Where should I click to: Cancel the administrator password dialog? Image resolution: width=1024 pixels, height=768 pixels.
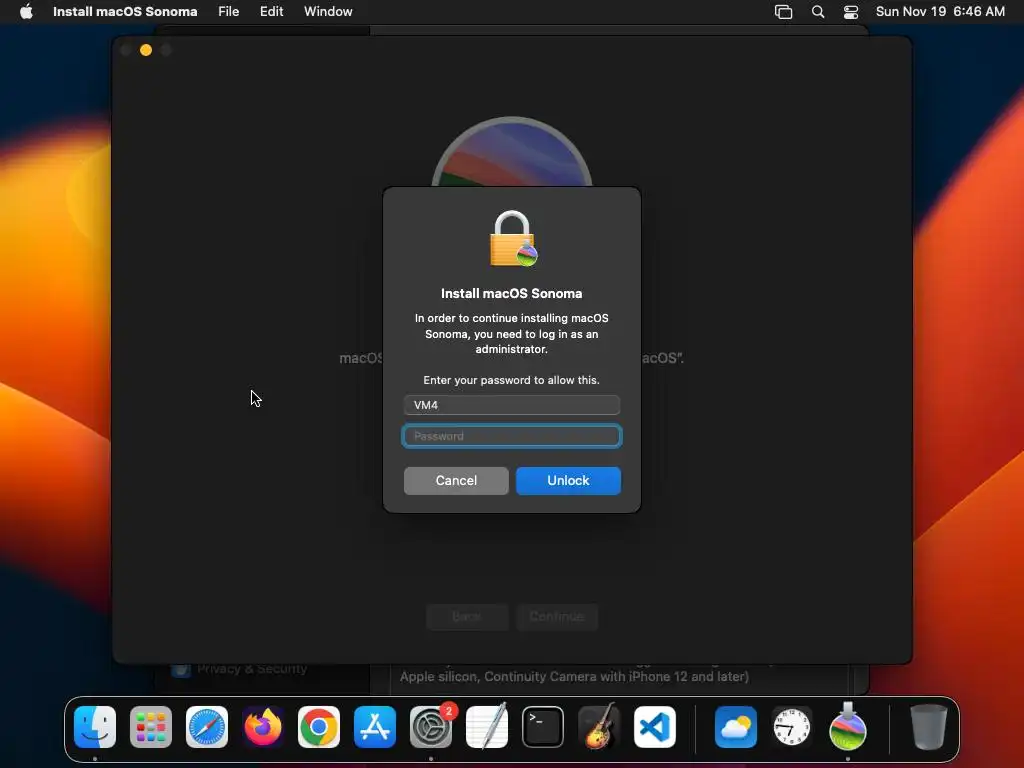(456, 481)
